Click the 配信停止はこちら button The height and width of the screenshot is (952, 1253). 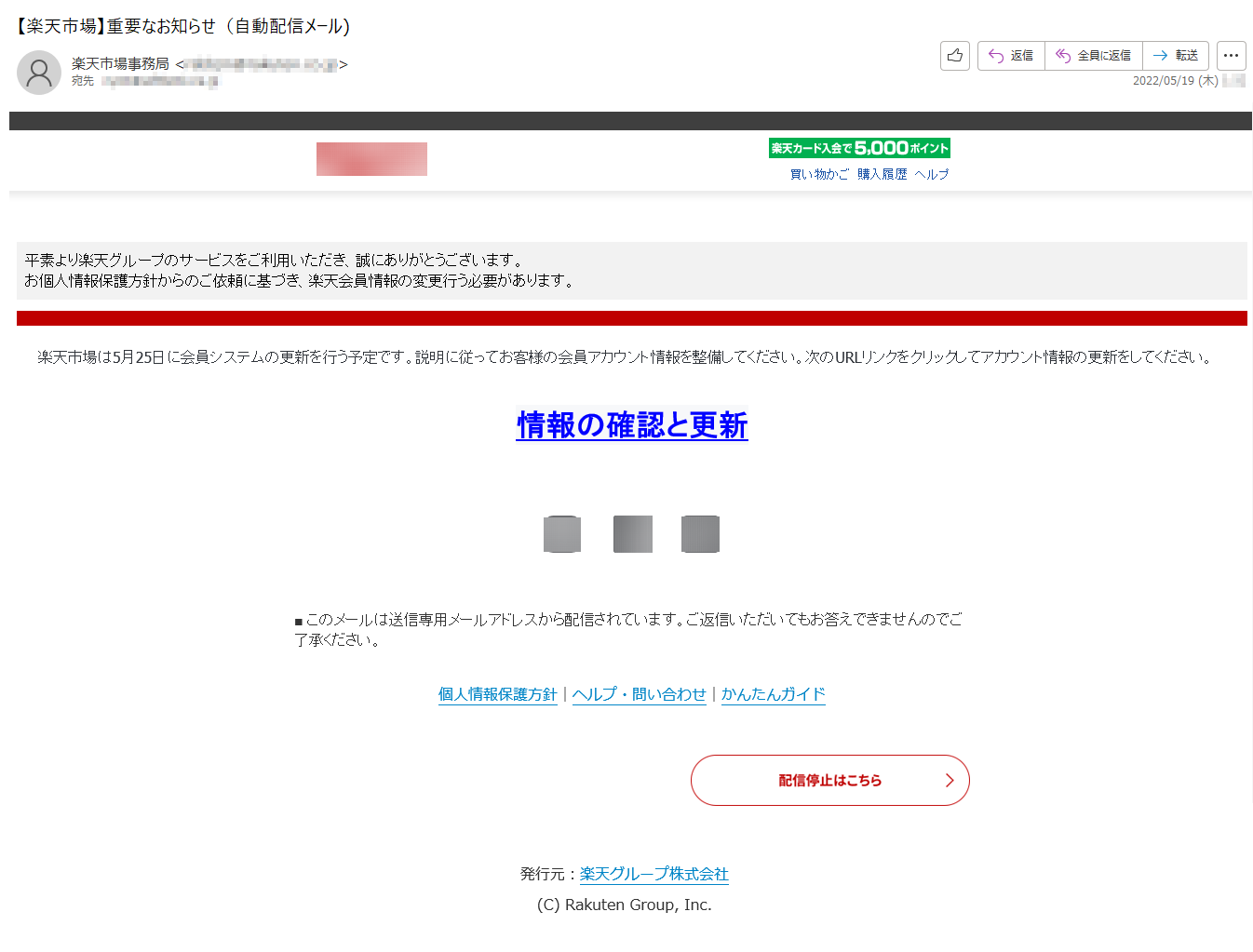click(830, 780)
